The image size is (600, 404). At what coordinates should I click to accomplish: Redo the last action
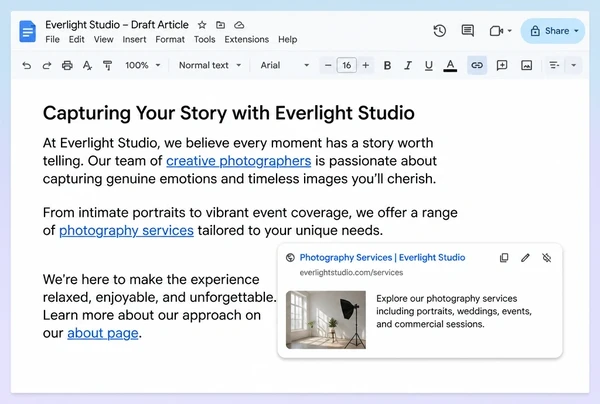47,65
